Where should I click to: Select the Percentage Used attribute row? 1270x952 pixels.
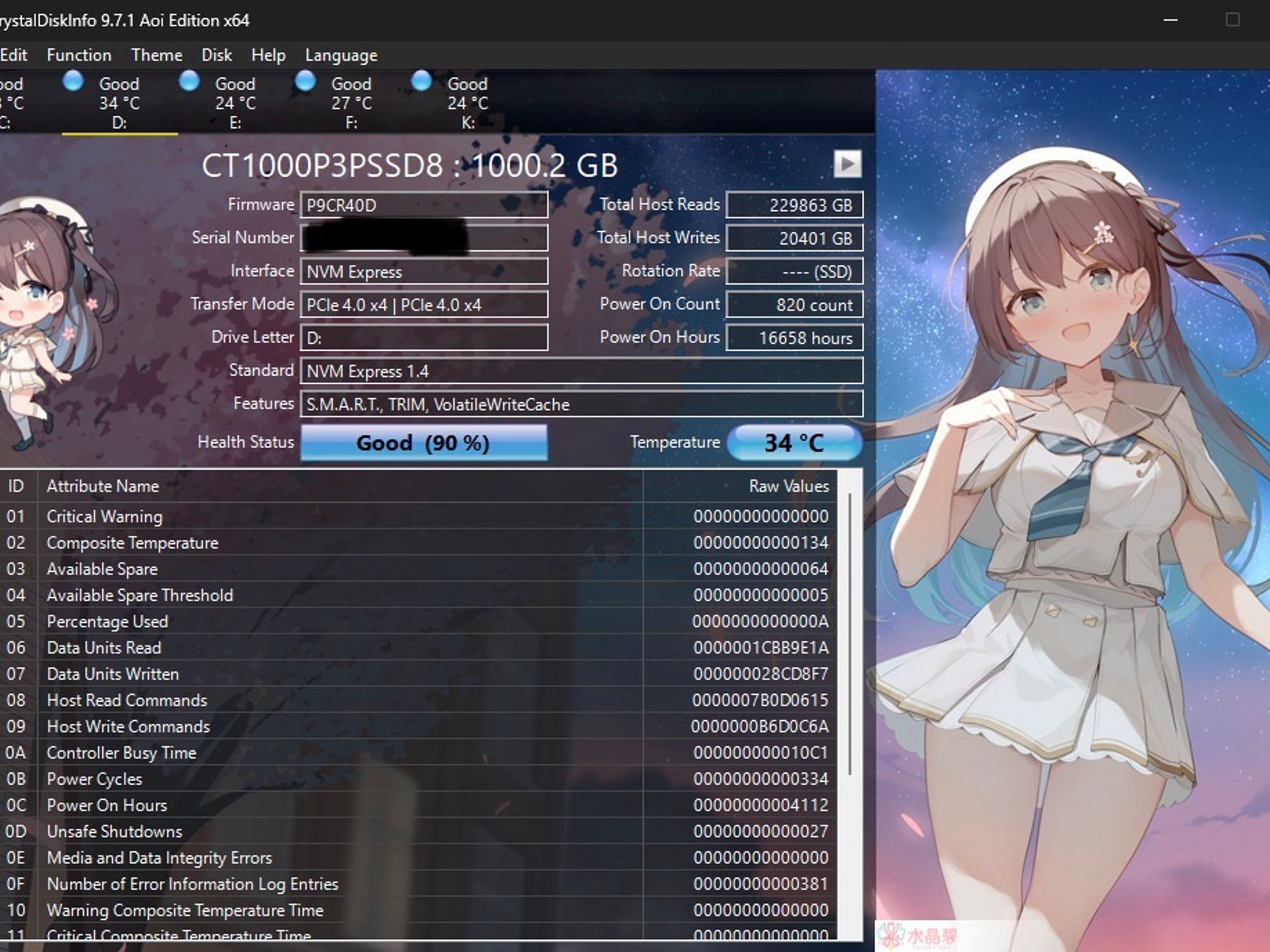coord(419,621)
